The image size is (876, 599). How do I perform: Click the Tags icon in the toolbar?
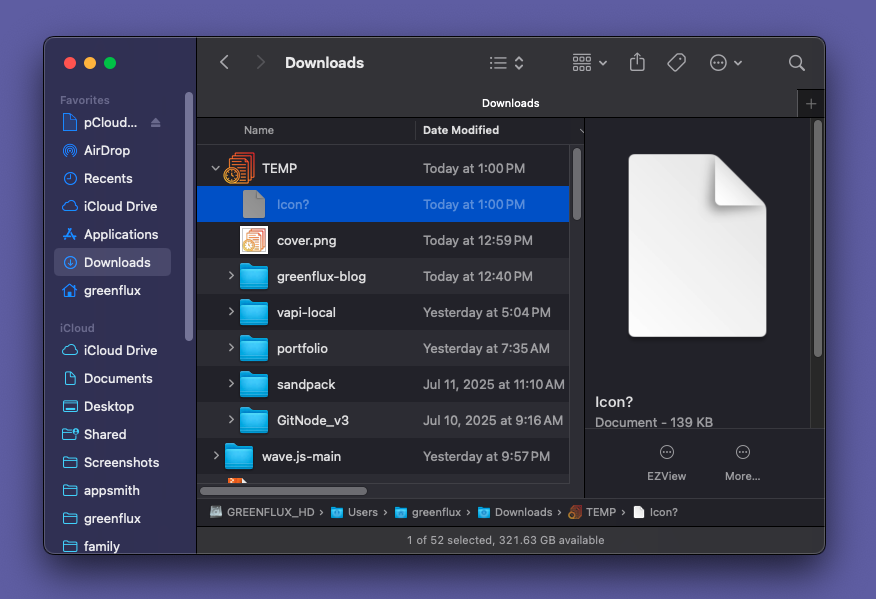pyautogui.click(x=676, y=62)
